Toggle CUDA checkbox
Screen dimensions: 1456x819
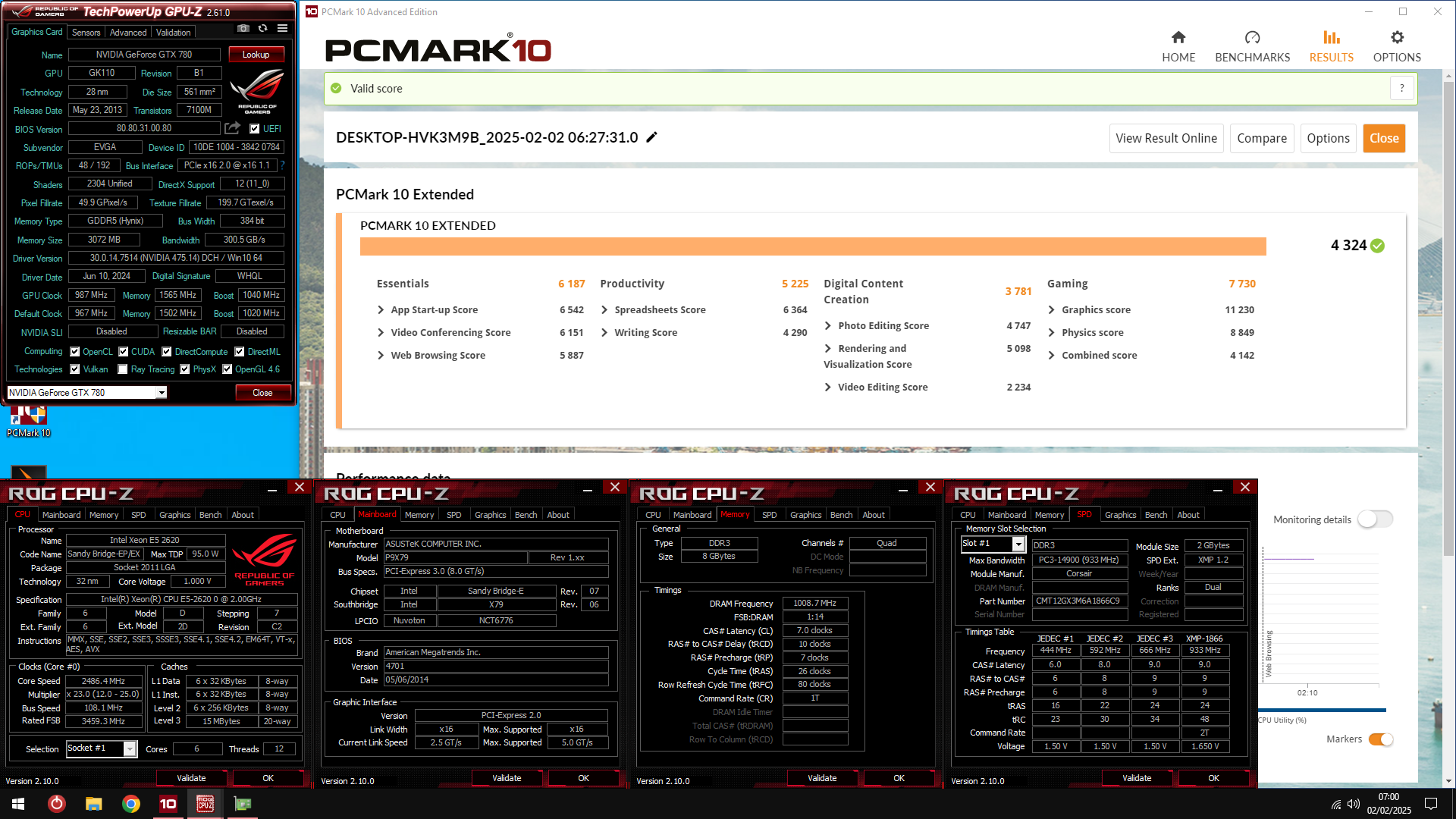124,352
